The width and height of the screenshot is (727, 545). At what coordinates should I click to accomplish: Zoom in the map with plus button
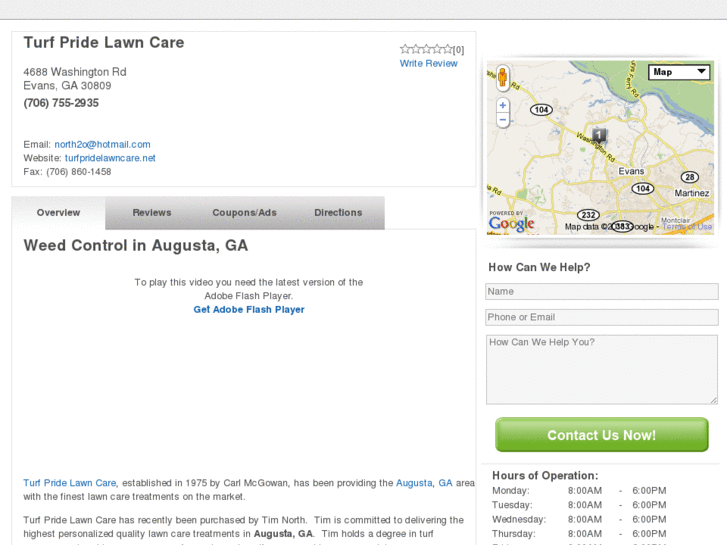(x=503, y=105)
